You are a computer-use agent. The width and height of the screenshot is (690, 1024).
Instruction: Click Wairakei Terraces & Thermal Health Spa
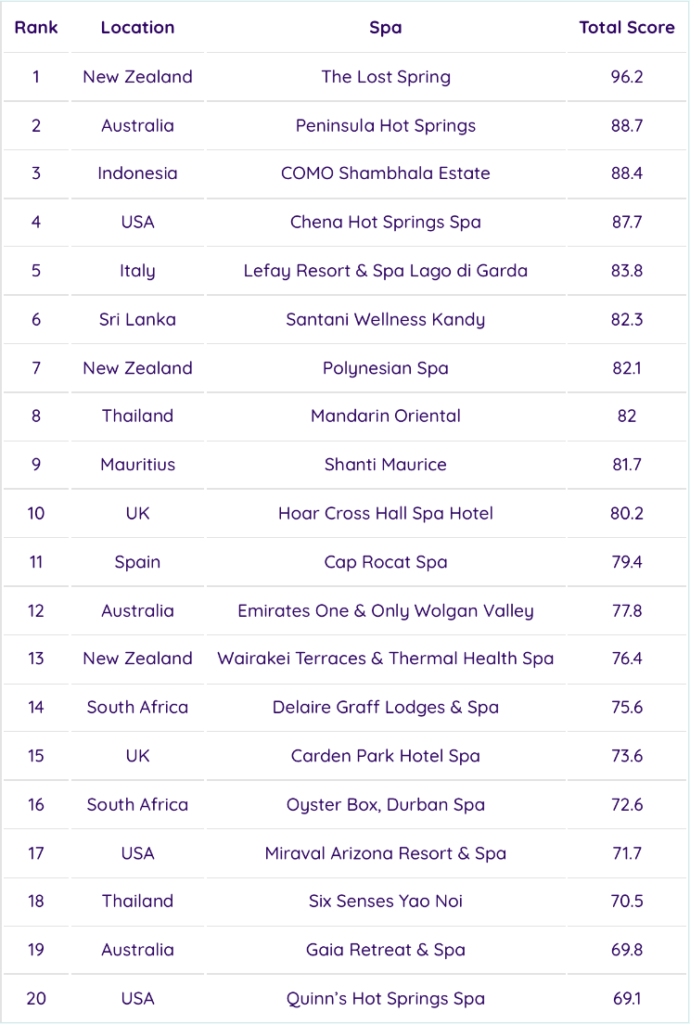[385, 658]
